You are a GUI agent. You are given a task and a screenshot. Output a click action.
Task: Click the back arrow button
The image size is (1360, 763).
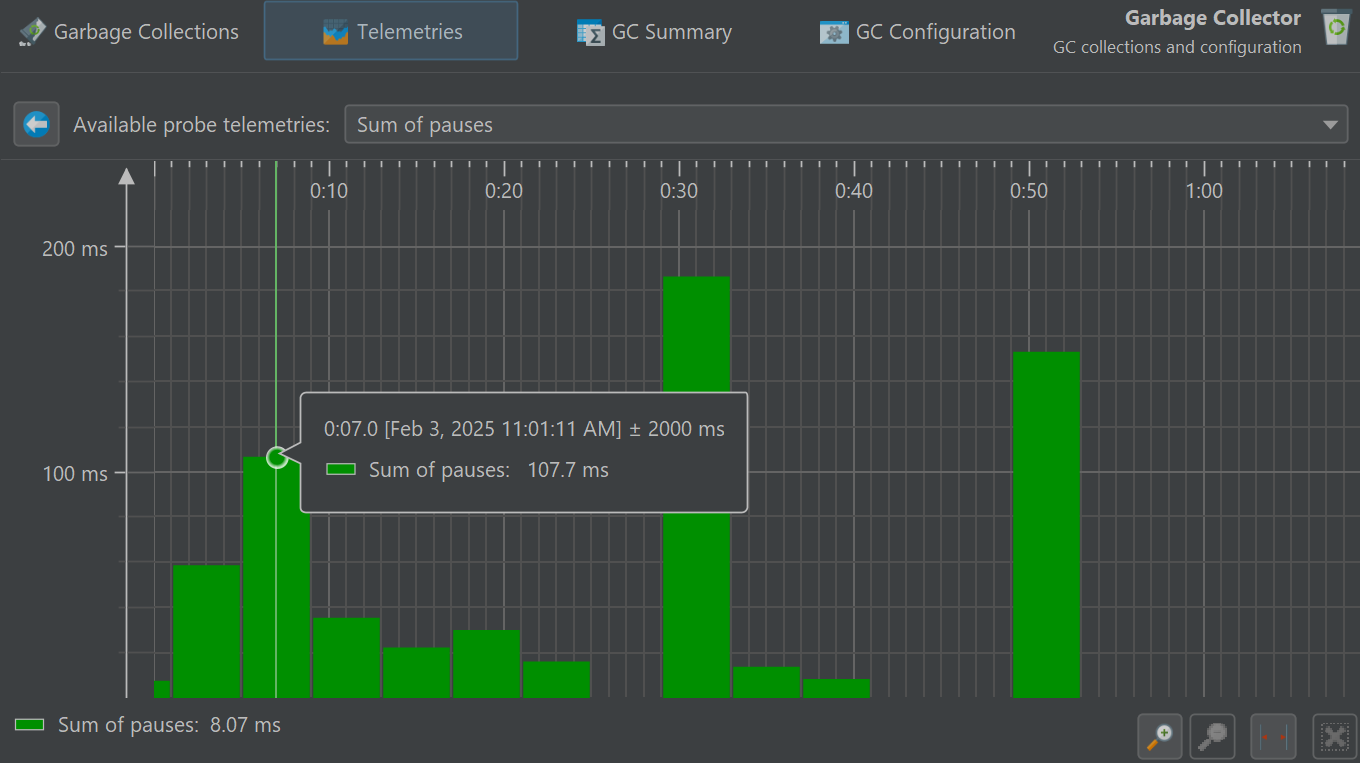tap(36, 125)
